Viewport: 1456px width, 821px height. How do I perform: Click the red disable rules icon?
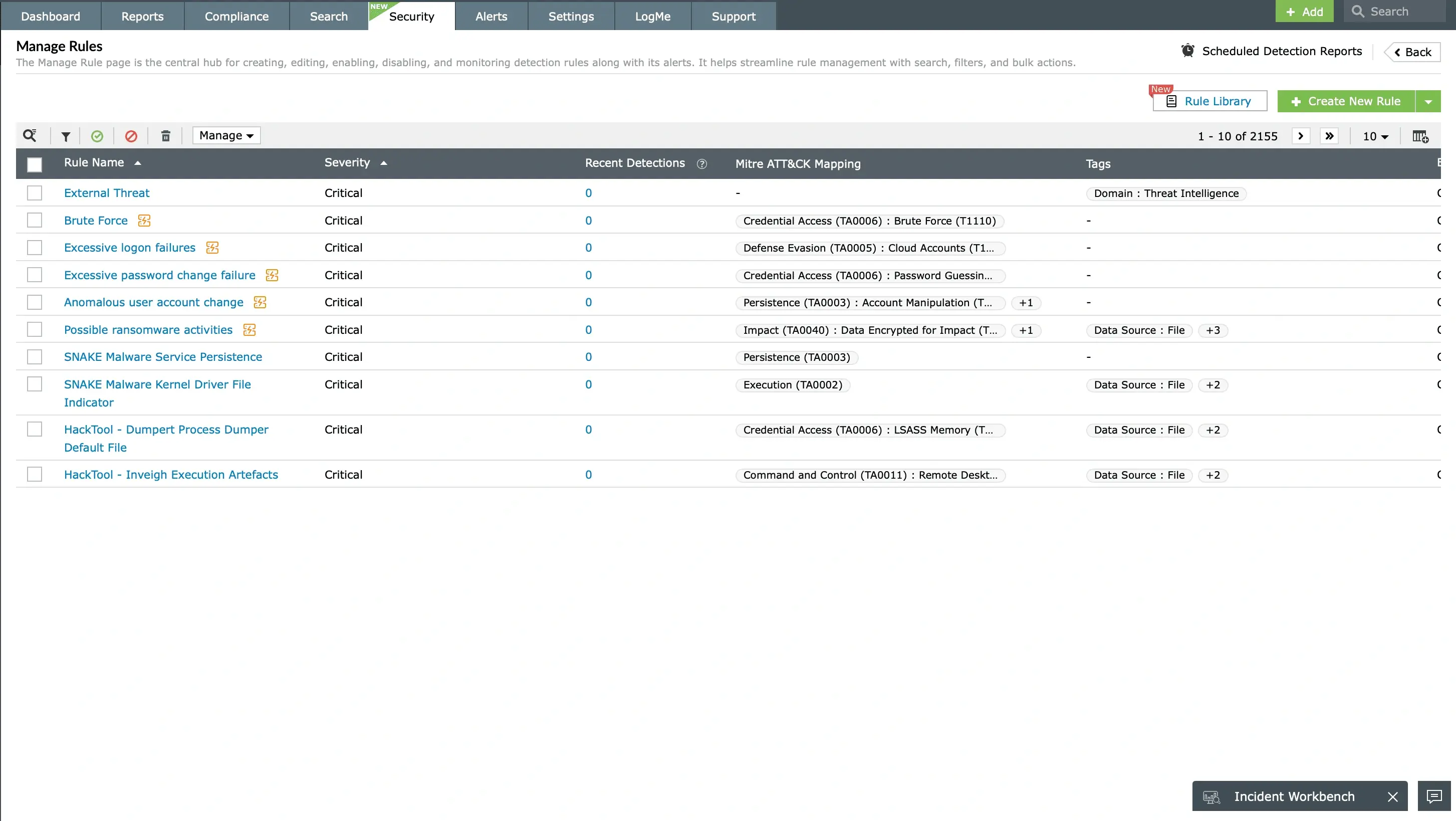tap(131, 136)
